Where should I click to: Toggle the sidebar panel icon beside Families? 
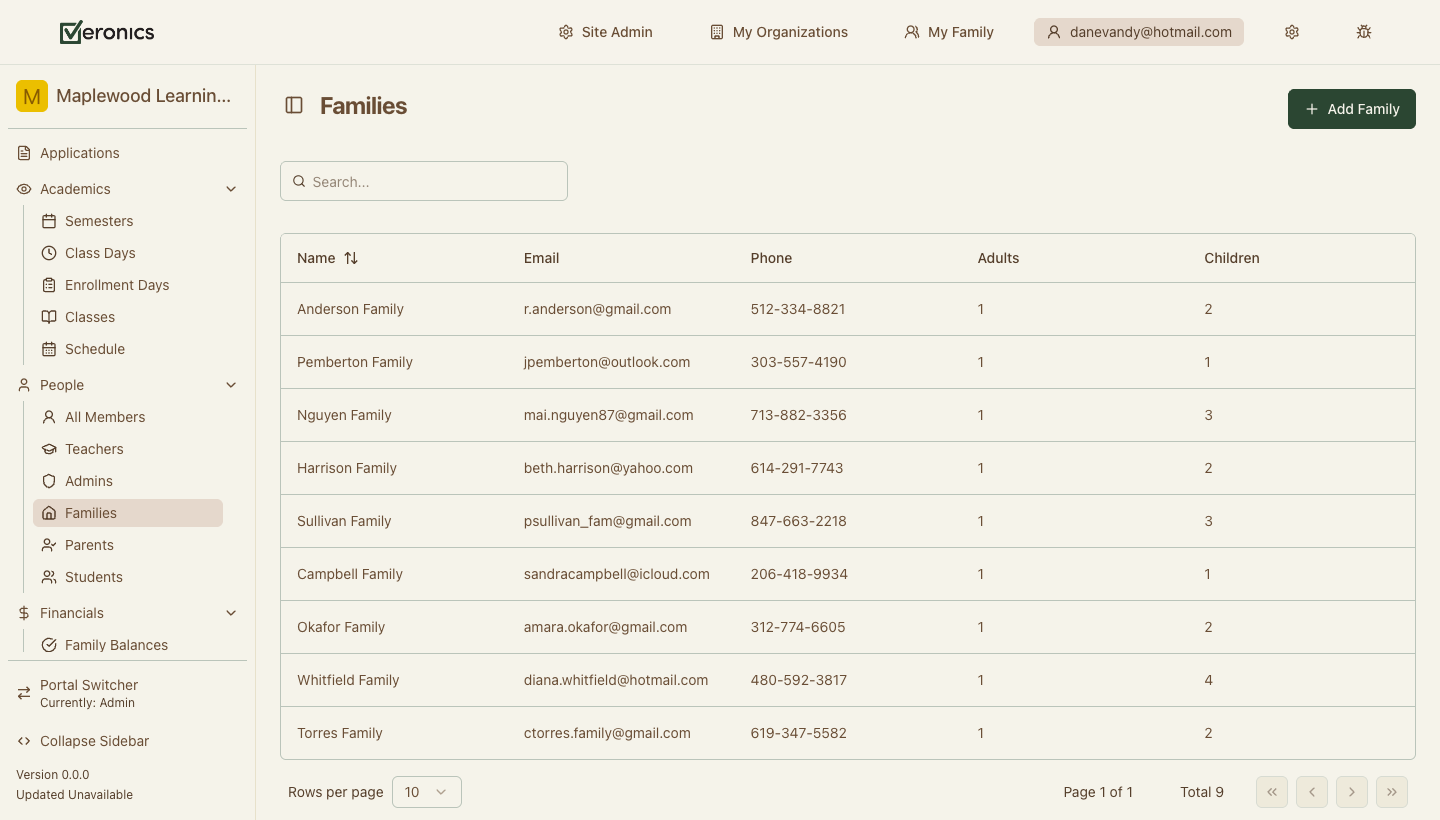pos(294,105)
